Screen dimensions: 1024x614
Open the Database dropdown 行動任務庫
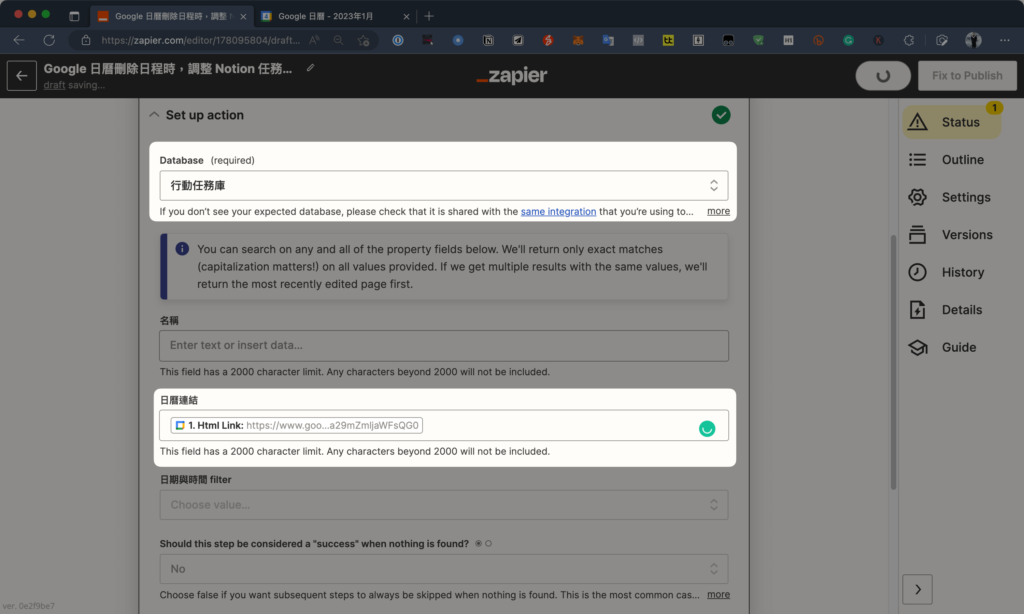443,186
